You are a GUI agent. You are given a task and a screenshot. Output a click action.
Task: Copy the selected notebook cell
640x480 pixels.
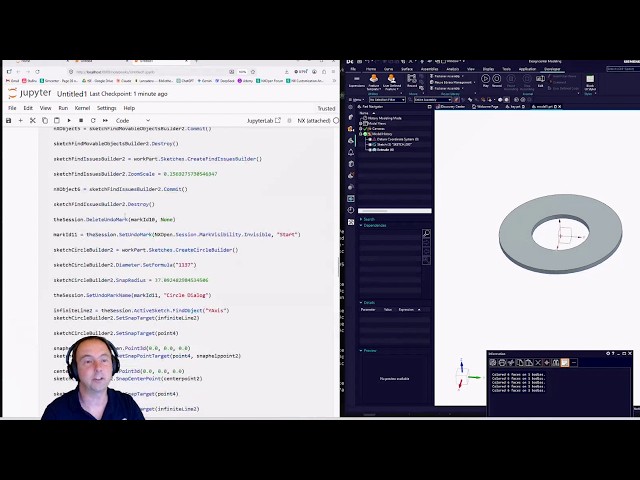(x=45, y=120)
